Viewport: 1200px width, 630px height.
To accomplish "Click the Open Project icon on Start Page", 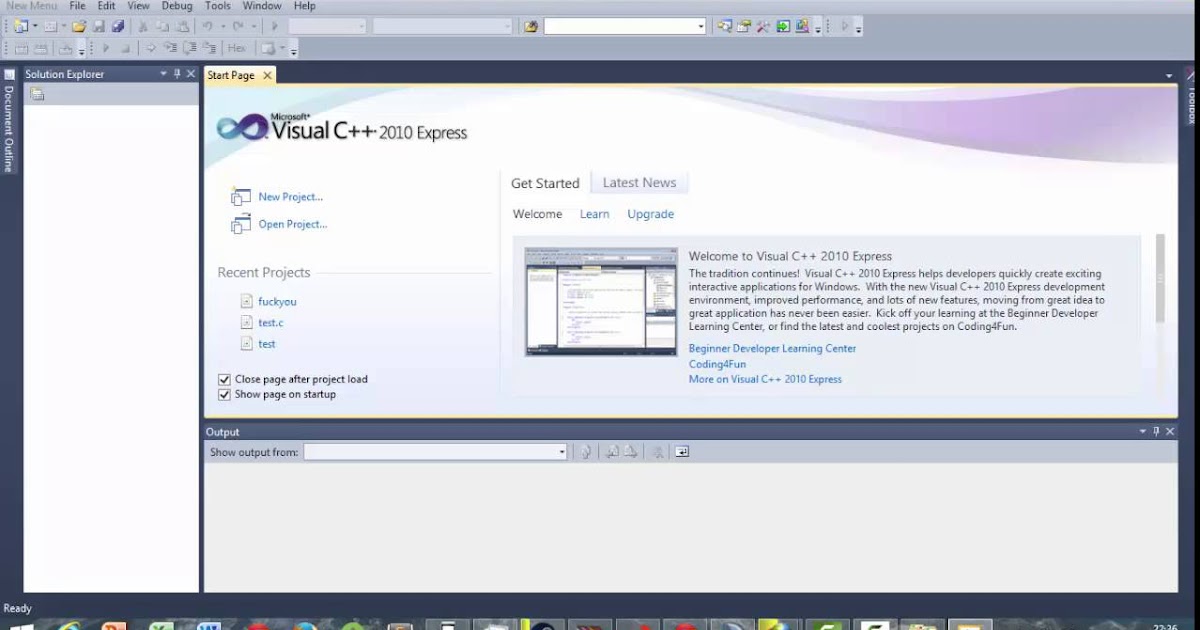I will click(240, 225).
